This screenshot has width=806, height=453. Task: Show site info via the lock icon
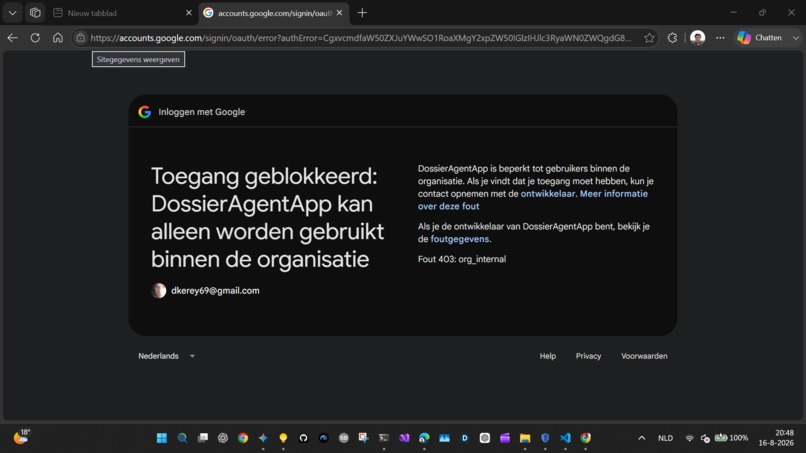coord(80,38)
